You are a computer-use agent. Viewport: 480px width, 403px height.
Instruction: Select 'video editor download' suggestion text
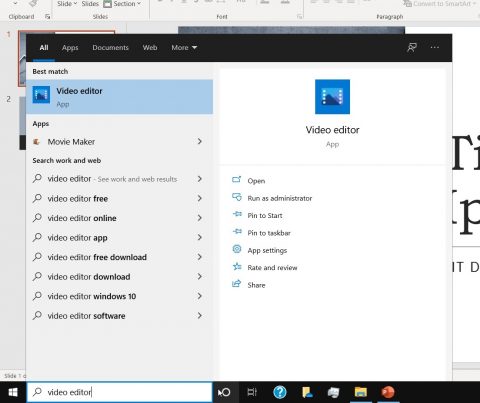pyautogui.click(x=89, y=277)
